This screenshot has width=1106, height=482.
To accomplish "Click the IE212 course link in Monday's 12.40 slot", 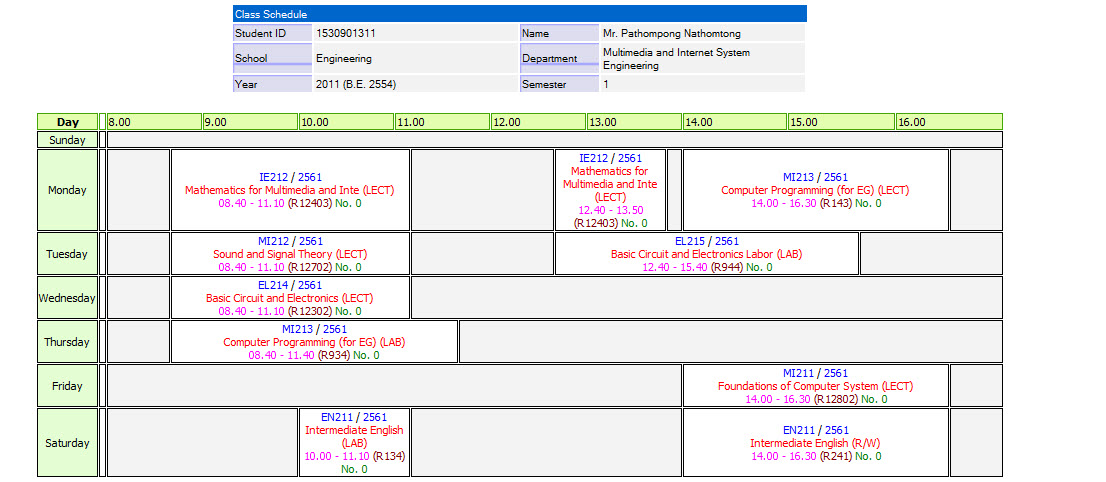I will pos(592,158).
